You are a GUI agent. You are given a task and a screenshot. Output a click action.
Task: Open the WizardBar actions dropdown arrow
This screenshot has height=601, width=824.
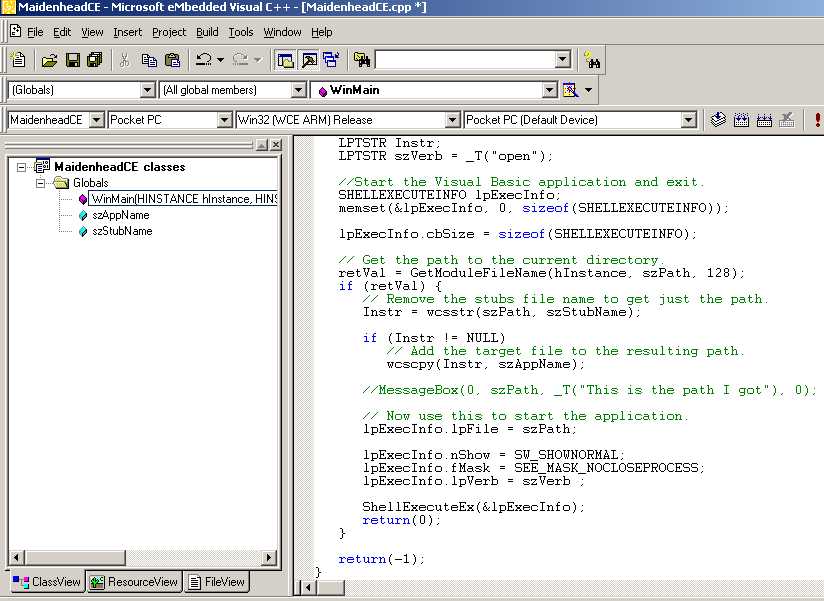(x=589, y=90)
